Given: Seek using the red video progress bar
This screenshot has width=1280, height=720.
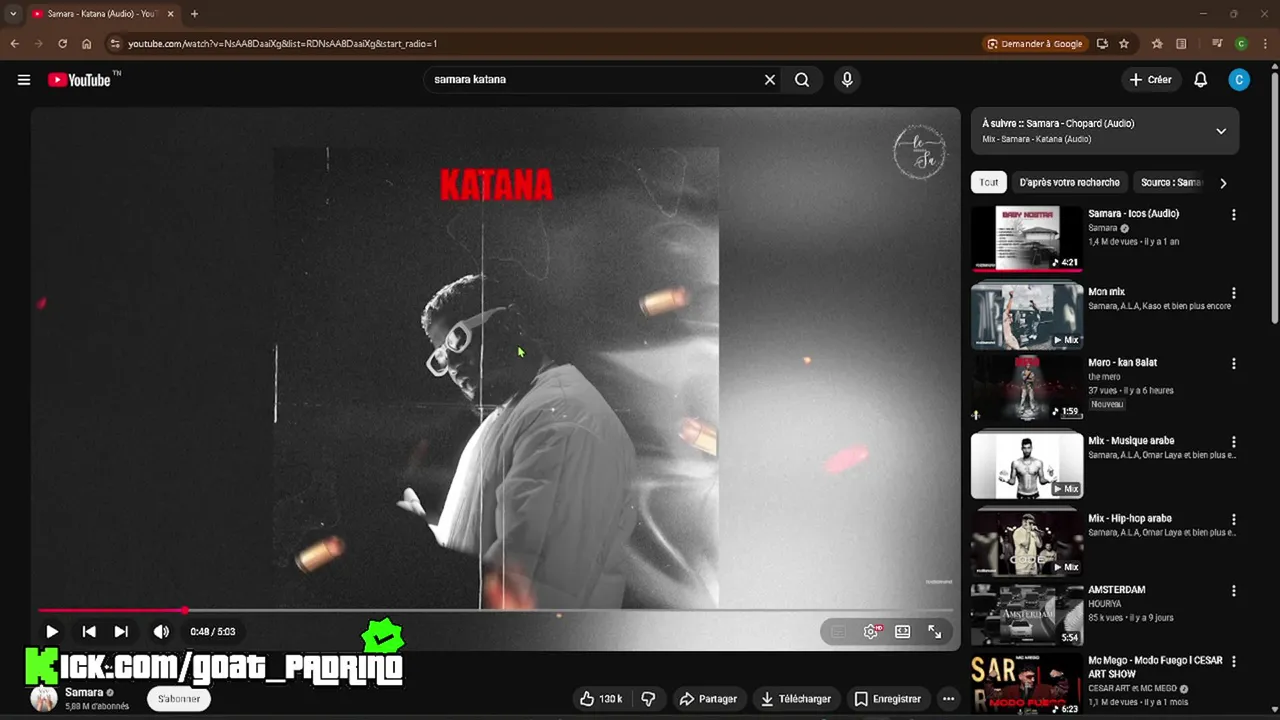Looking at the screenshot, I should pos(495,610).
